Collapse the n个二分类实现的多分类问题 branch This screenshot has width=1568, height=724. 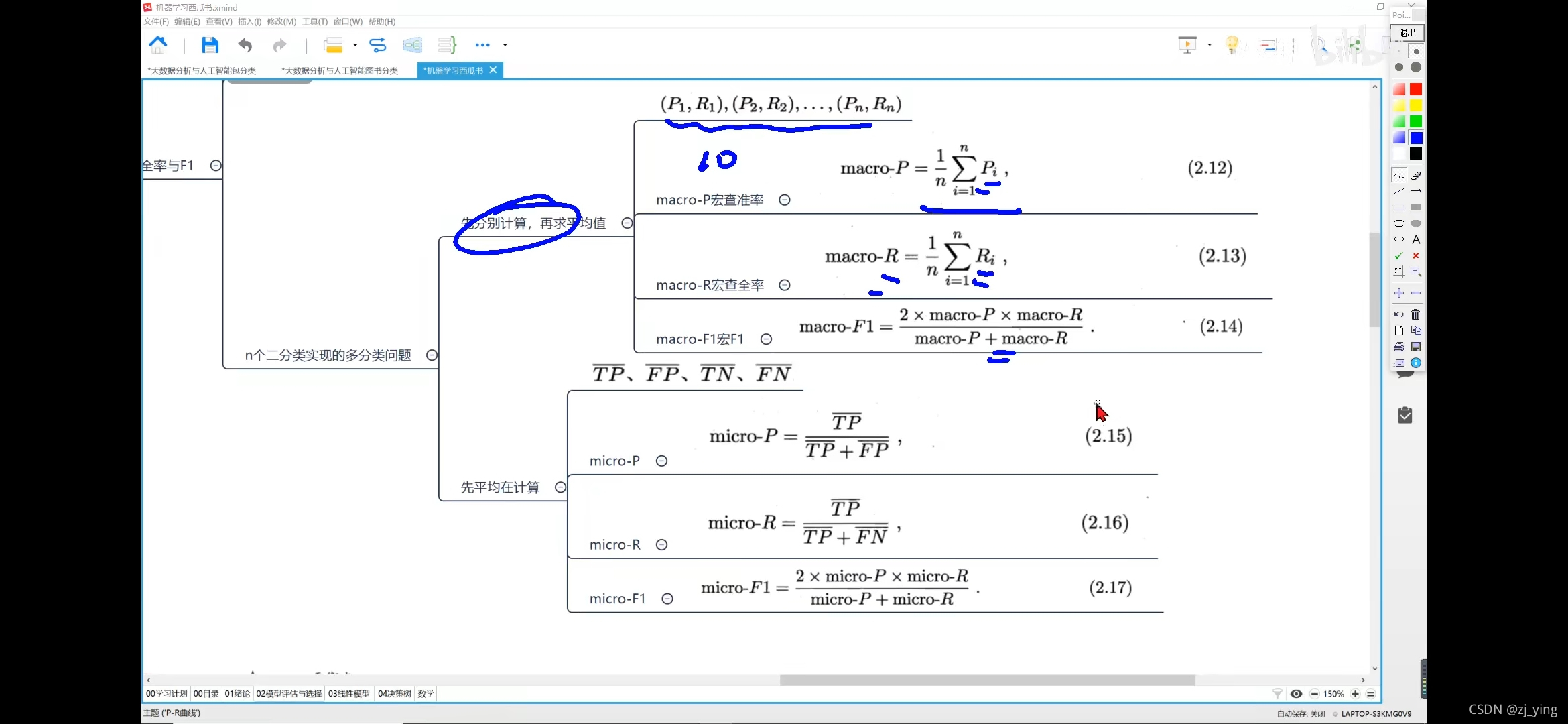pos(432,355)
